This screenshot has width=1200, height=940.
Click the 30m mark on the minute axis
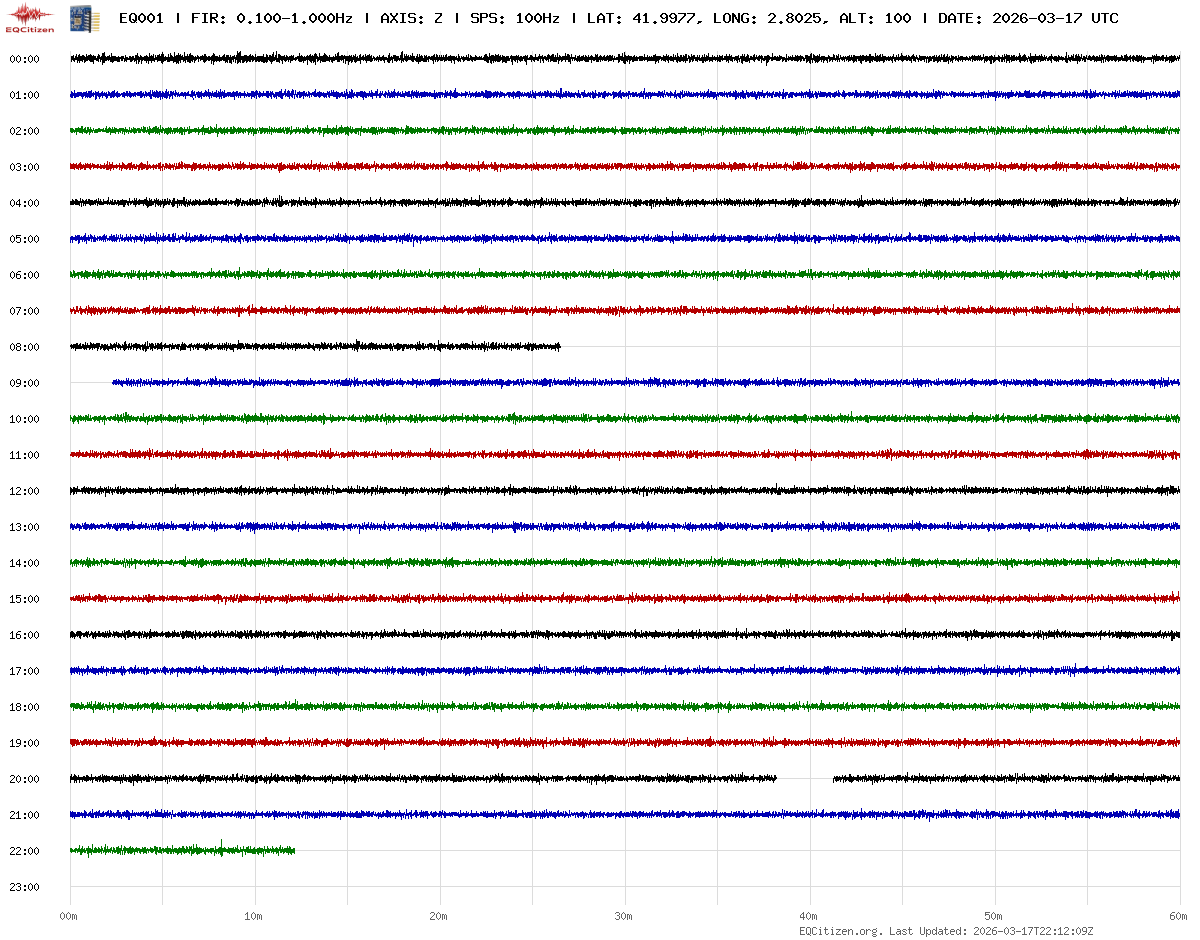[x=624, y=916]
